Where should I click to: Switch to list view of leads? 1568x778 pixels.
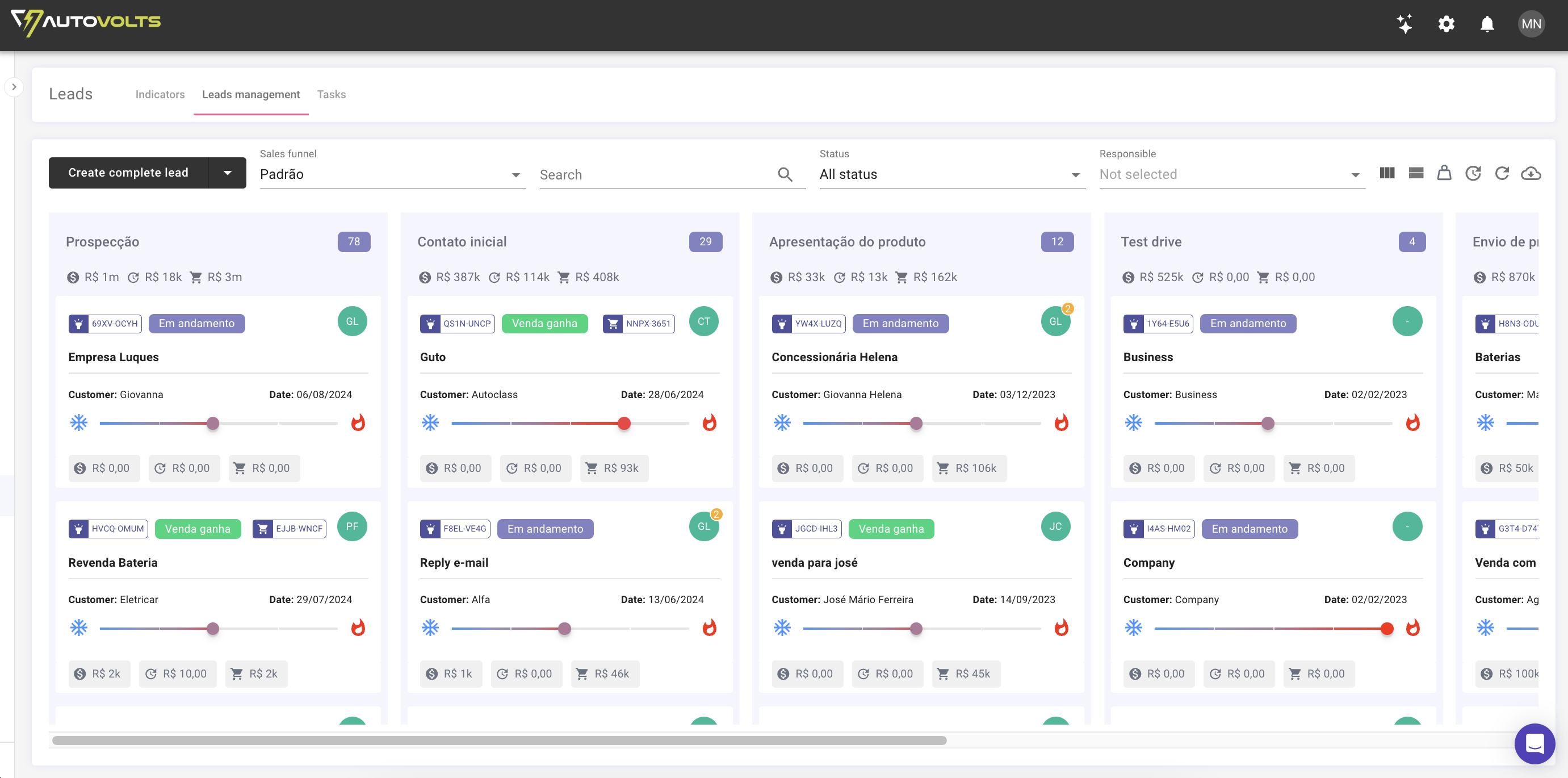coord(1416,173)
